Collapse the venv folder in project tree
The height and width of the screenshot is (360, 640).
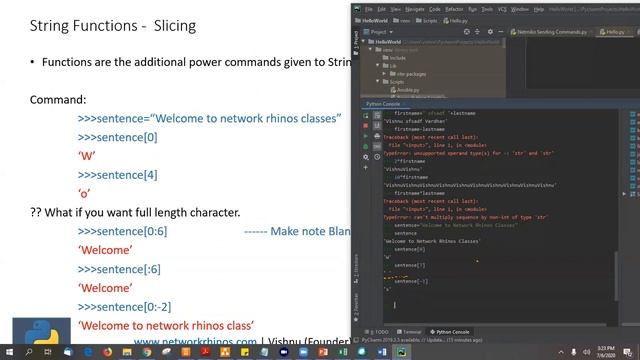point(371,50)
